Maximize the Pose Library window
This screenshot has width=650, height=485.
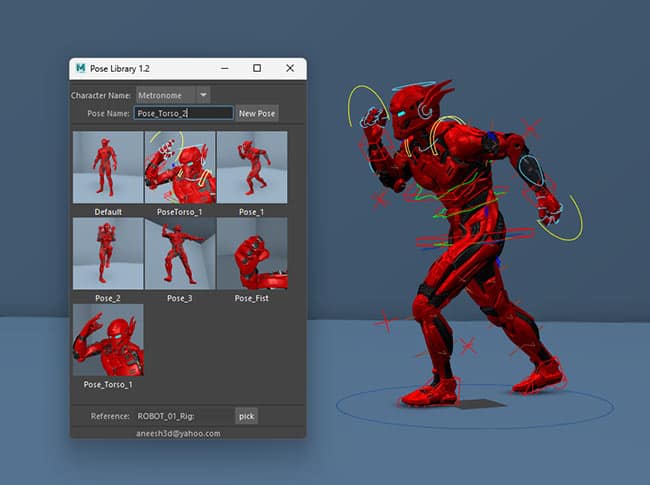pos(257,69)
